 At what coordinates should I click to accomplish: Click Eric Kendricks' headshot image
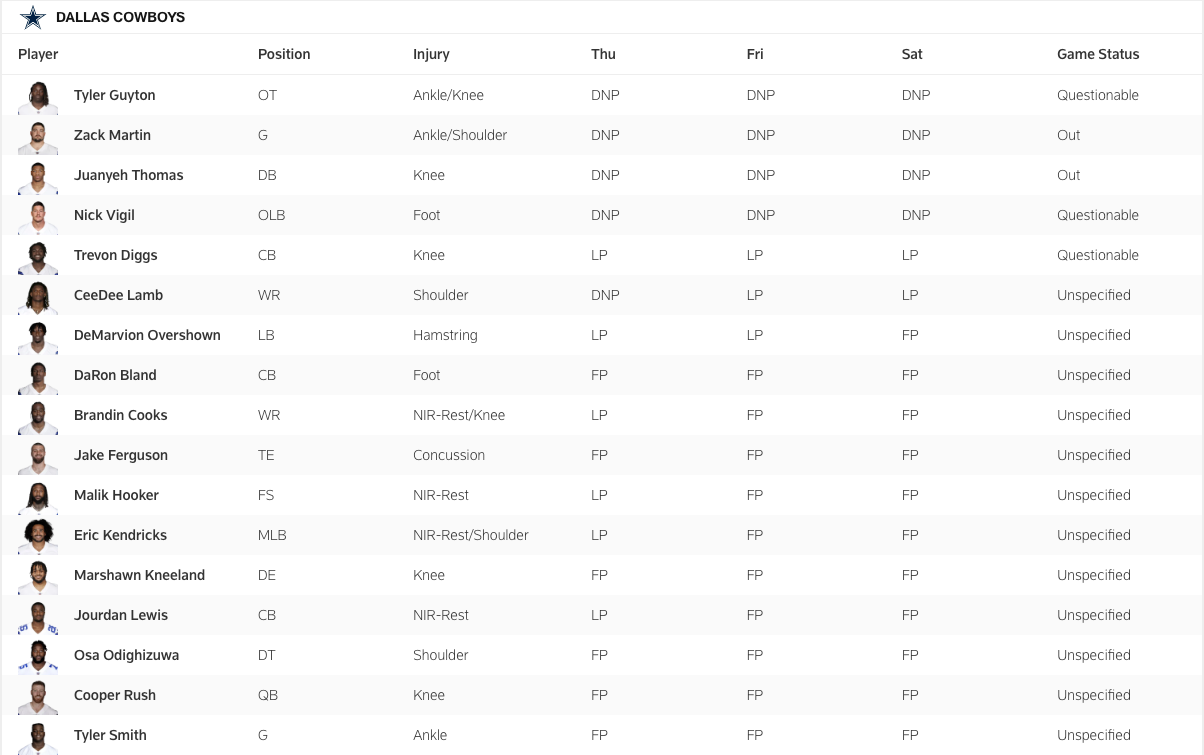pos(38,536)
